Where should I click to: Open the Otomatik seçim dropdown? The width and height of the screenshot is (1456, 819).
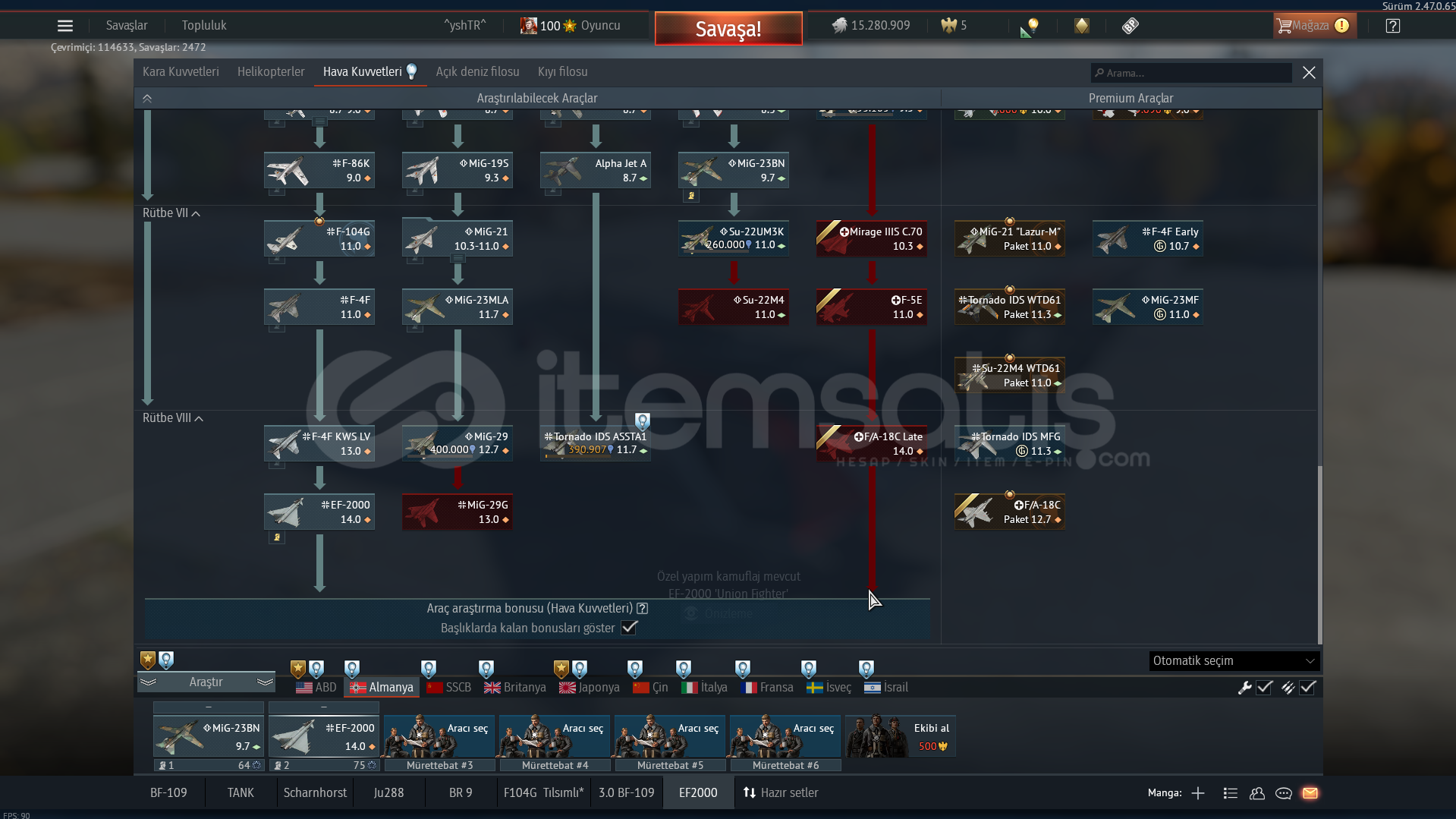pyautogui.click(x=1234, y=661)
